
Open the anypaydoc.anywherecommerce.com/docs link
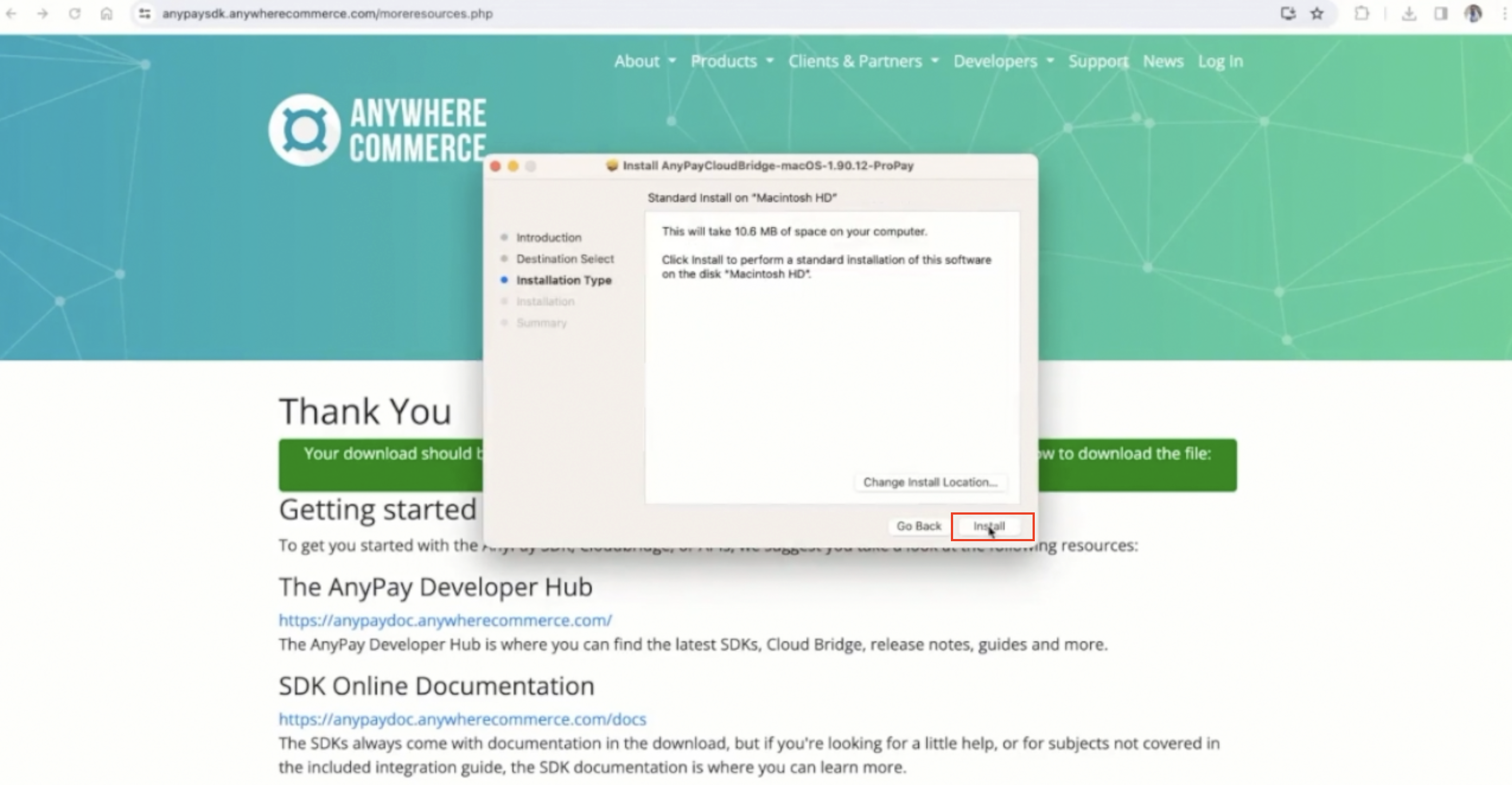(463, 719)
